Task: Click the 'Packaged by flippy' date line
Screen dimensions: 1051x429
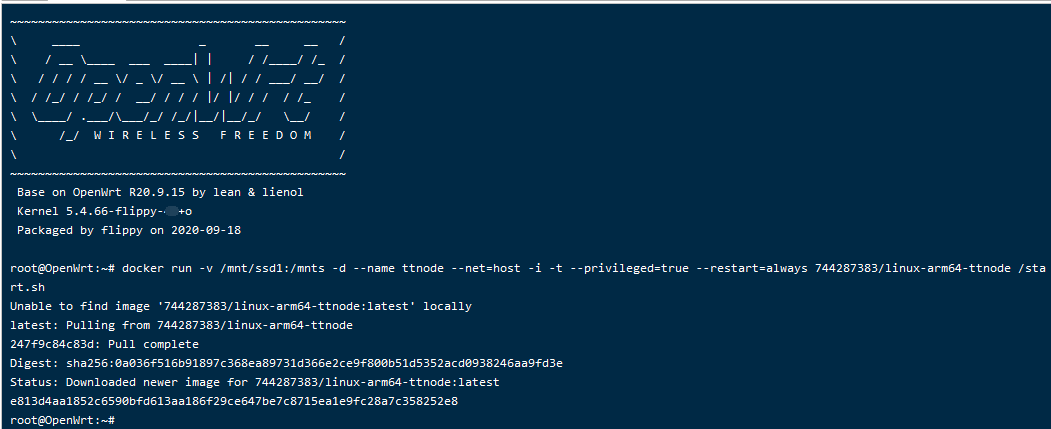Action: [x=129, y=230]
